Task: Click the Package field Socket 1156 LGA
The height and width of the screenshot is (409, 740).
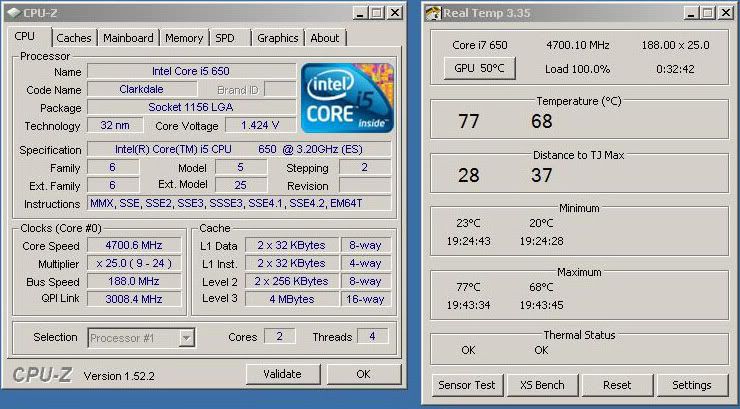Action: [x=192, y=107]
